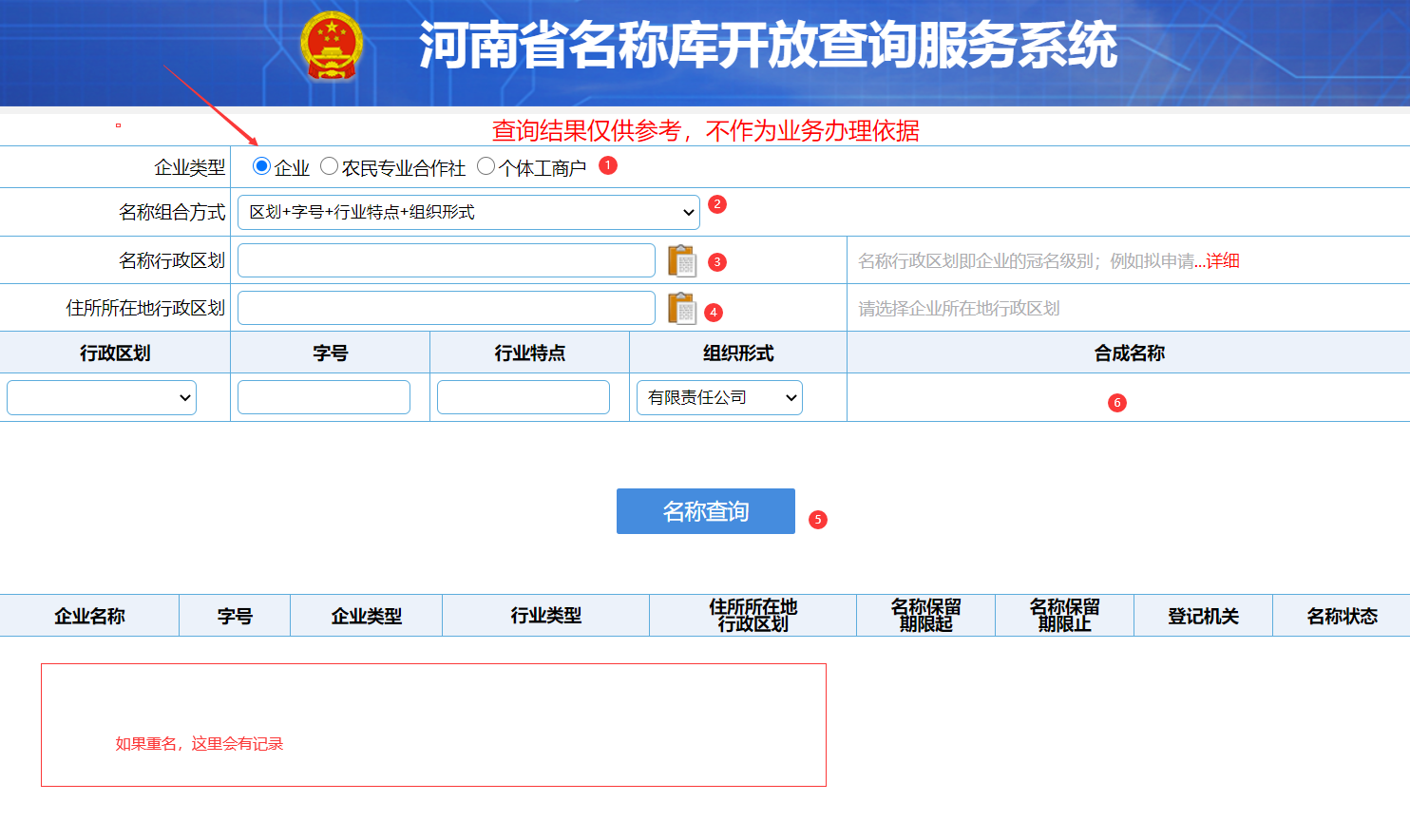
Task: Open the 名称组合方式 dropdown menu
Action: 467,211
